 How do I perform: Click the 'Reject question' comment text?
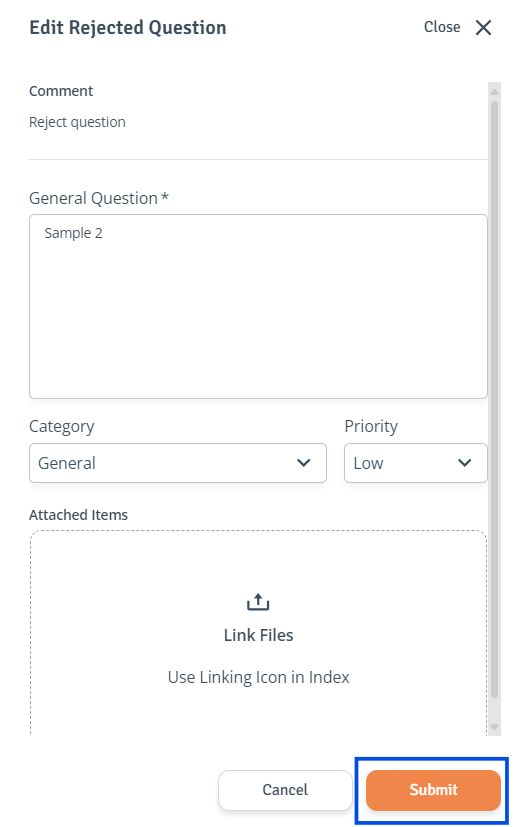[78, 122]
